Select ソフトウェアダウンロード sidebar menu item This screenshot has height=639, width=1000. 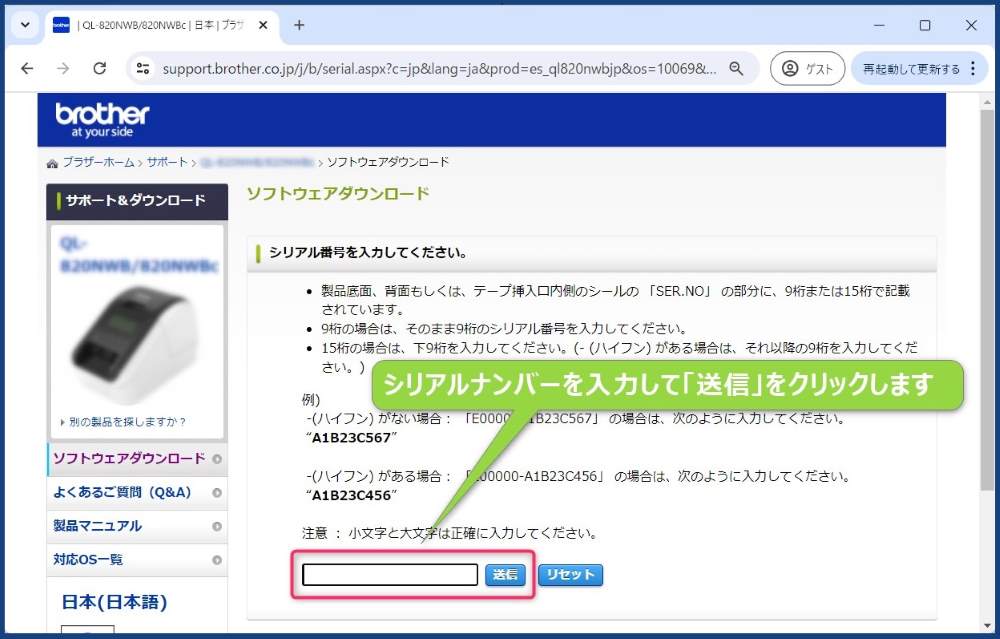(x=129, y=459)
